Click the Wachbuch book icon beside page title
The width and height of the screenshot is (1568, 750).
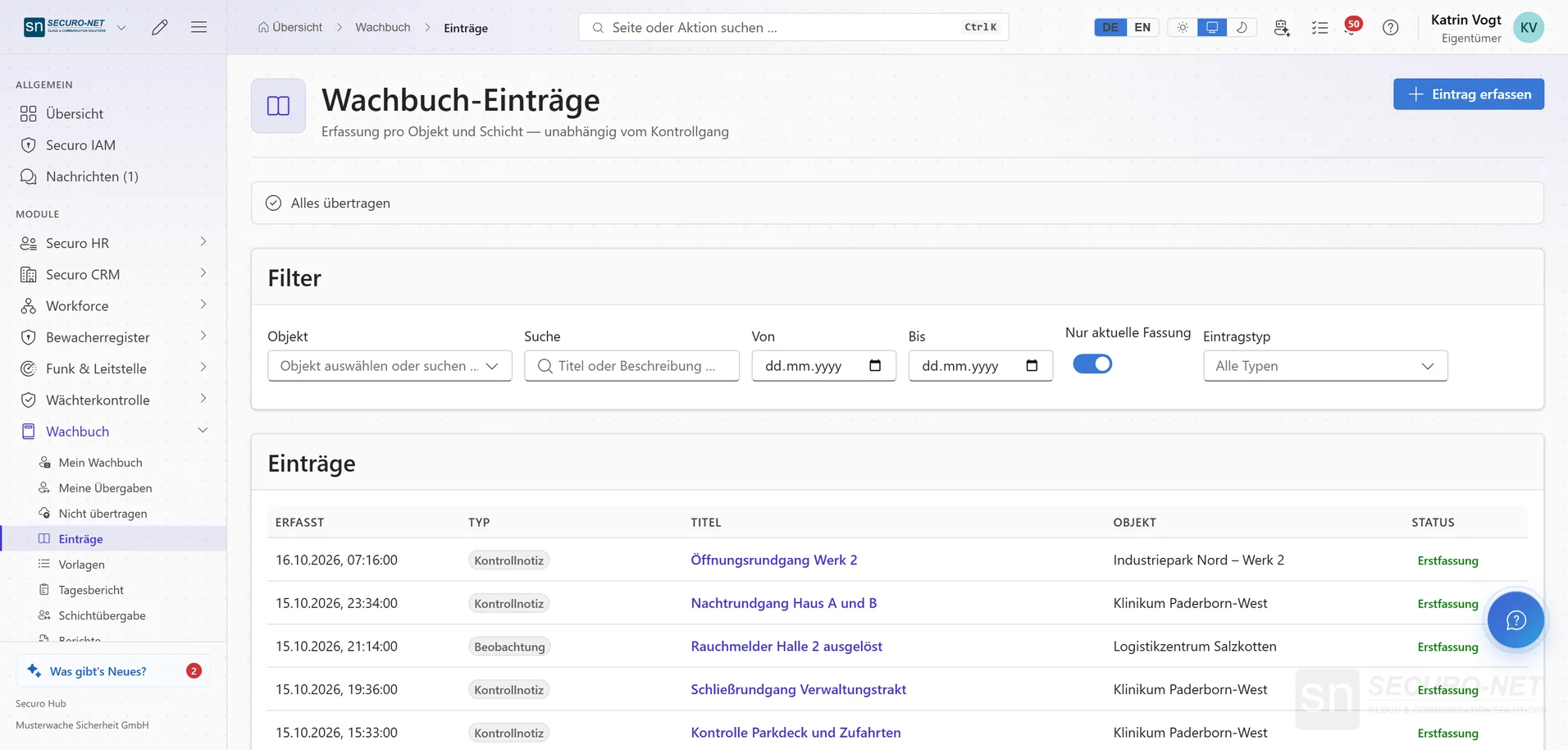point(278,106)
